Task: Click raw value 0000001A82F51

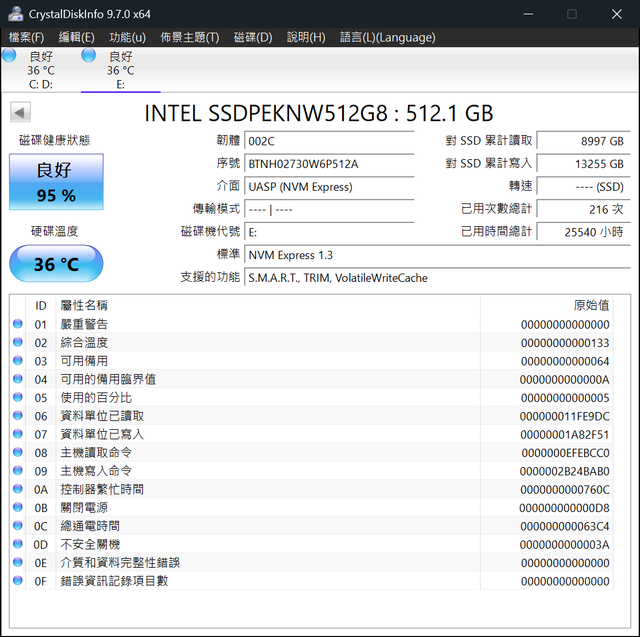Action: click(564, 435)
